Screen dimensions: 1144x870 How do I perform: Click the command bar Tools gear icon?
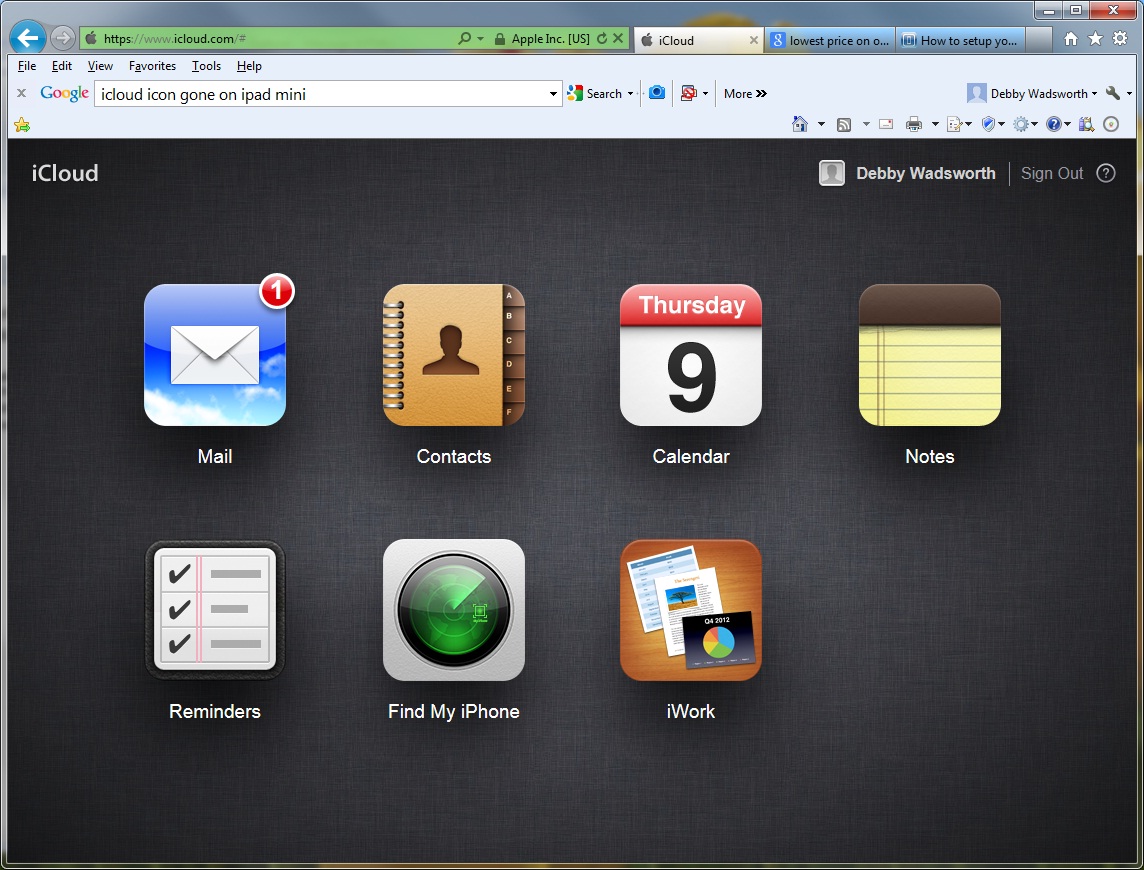[1021, 124]
